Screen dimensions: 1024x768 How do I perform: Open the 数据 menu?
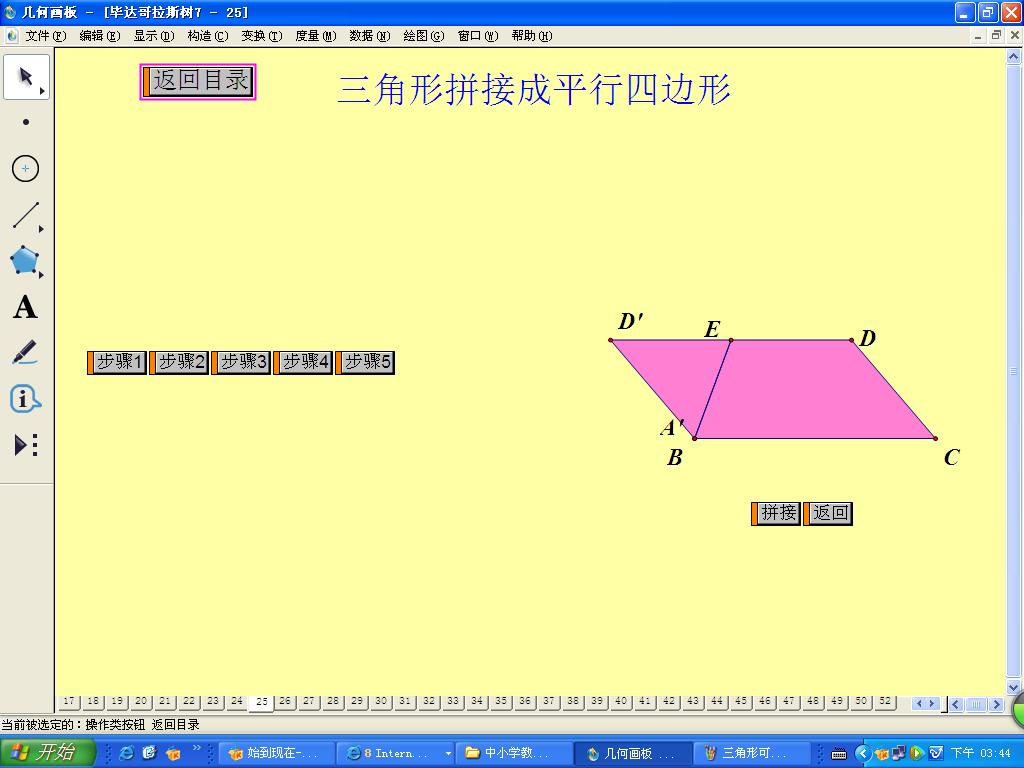click(370, 36)
